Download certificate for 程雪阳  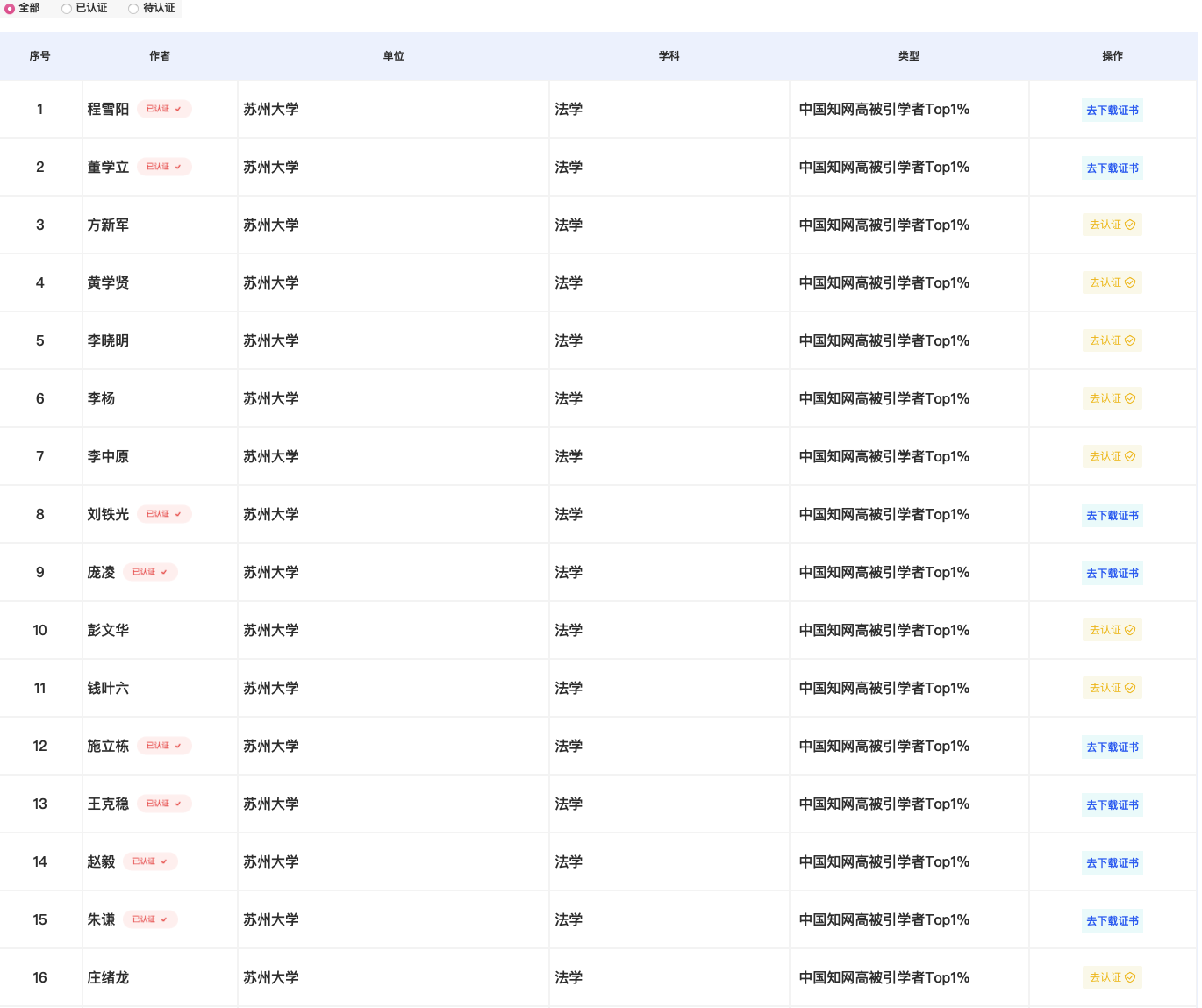[x=1112, y=111]
